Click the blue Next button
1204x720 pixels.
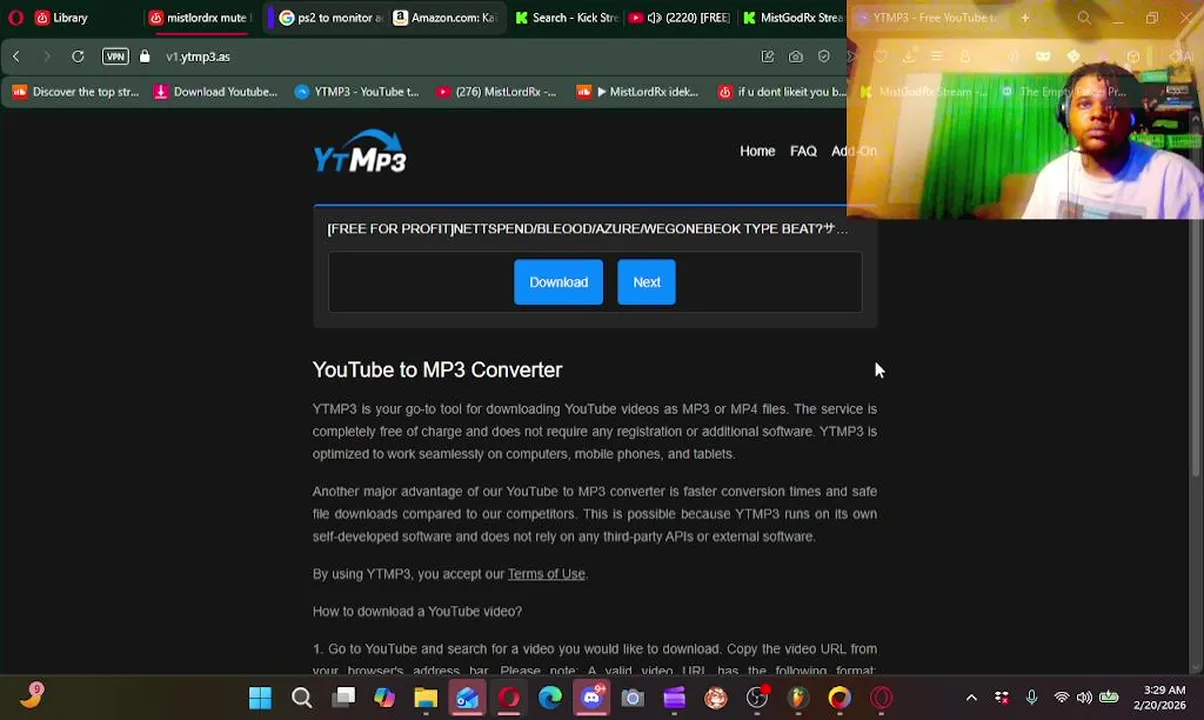646,282
